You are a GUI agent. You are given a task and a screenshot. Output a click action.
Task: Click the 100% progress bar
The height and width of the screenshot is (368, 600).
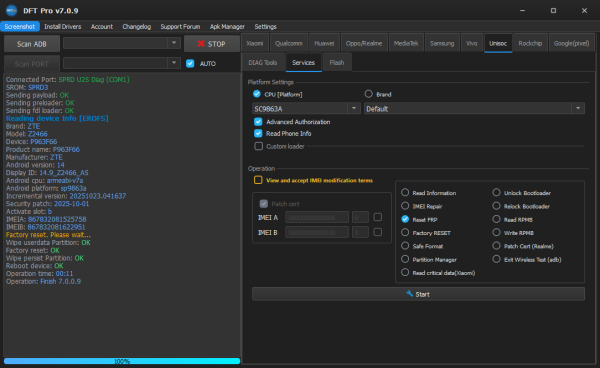122,361
